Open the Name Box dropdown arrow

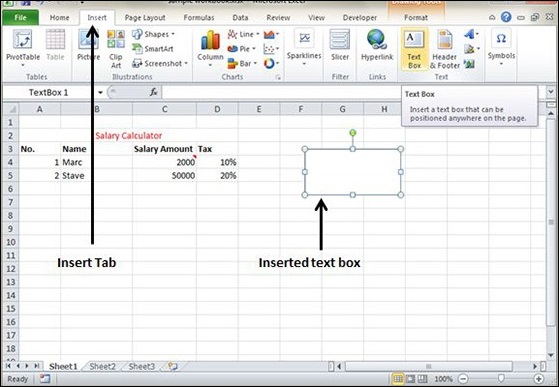101,93
